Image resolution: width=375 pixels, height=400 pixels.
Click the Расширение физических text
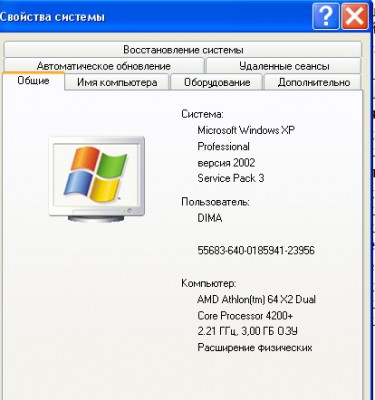(x=255, y=348)
